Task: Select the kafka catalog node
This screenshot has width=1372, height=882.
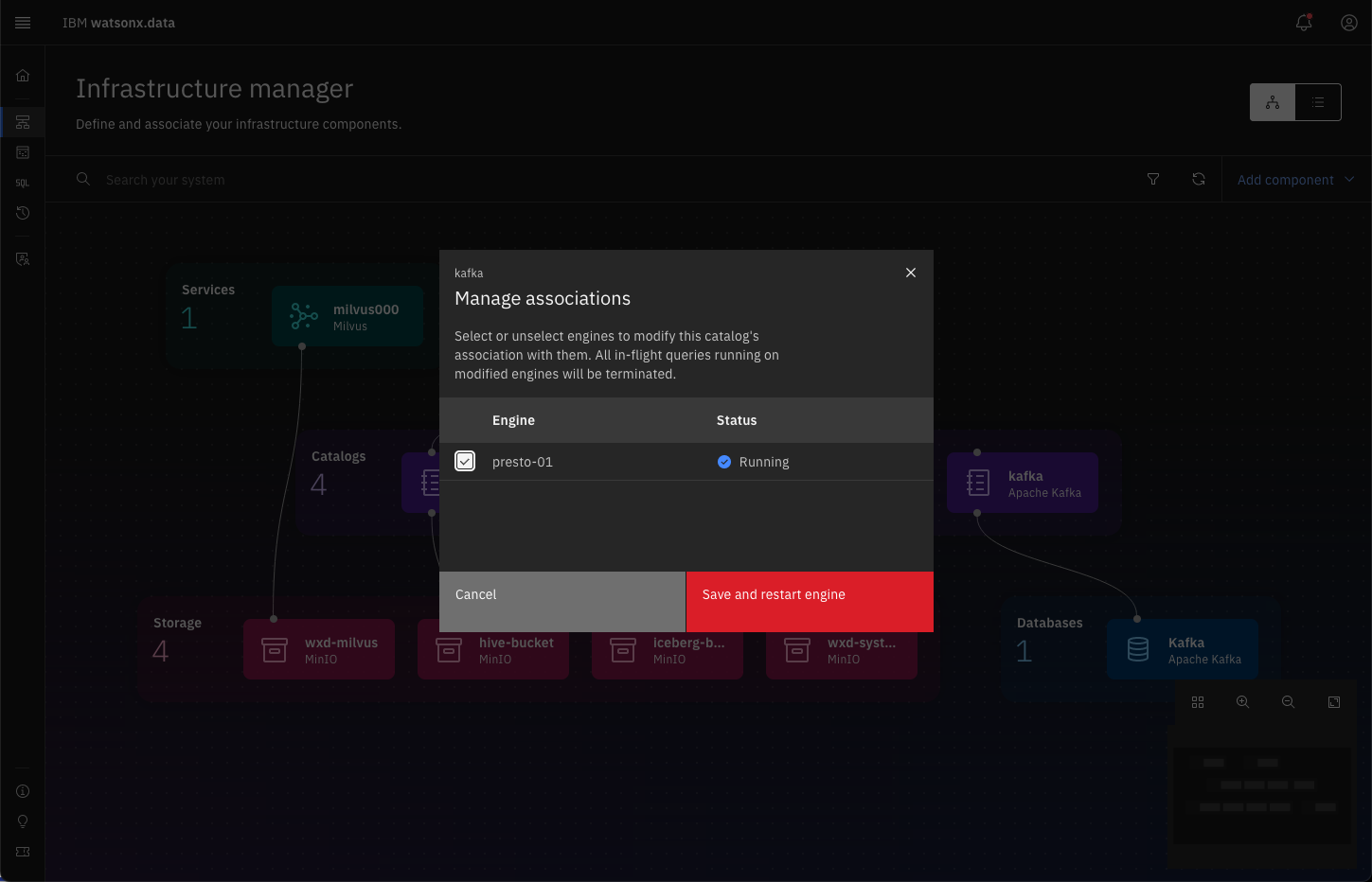Action: pyautogui.click(x=1023, y=483)
